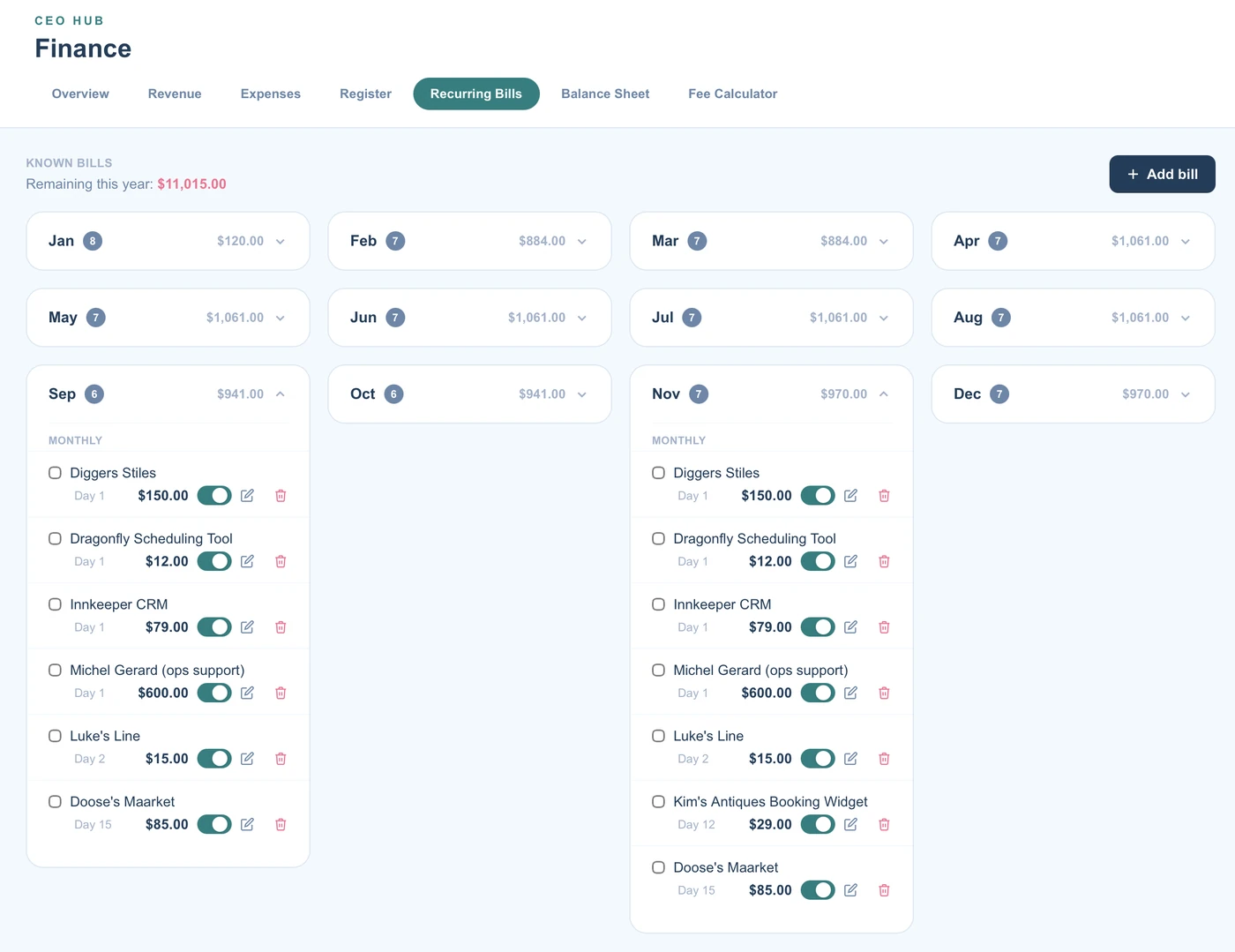
Task: Edit Michel Gerard bill in Sep
Action: (x=247, y=693)
